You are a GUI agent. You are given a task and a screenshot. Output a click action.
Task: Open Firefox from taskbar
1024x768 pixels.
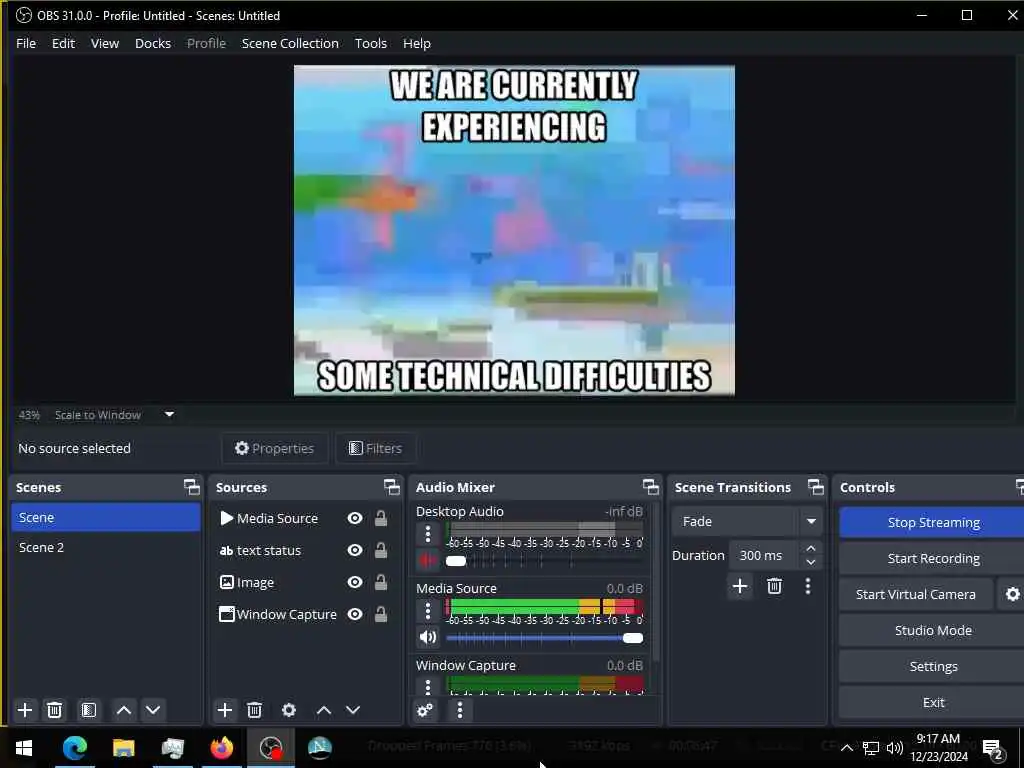click(221, 747)
